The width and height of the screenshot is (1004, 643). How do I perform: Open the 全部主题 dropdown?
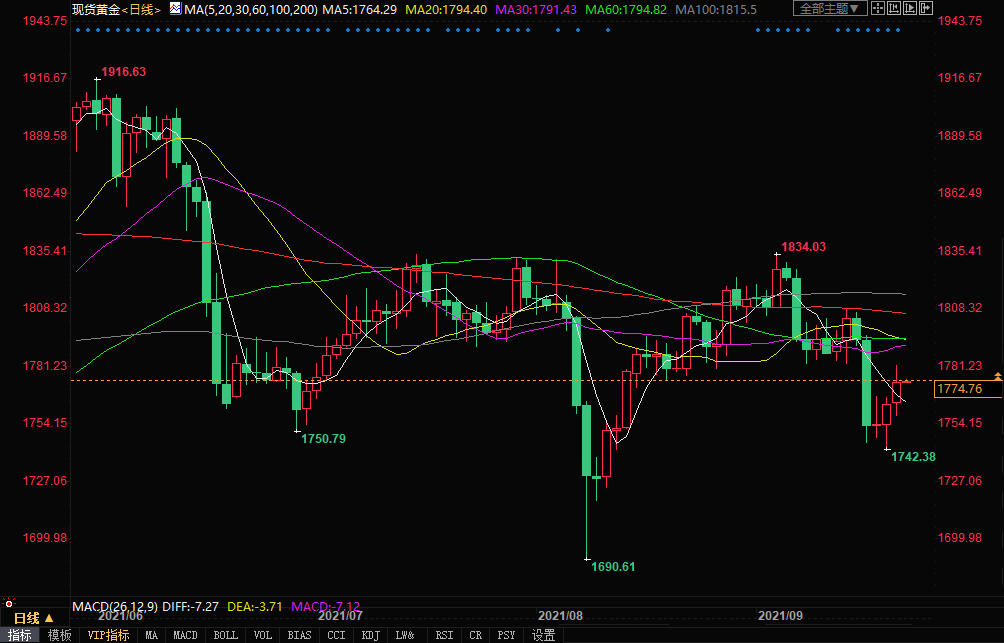pos(829,8)
